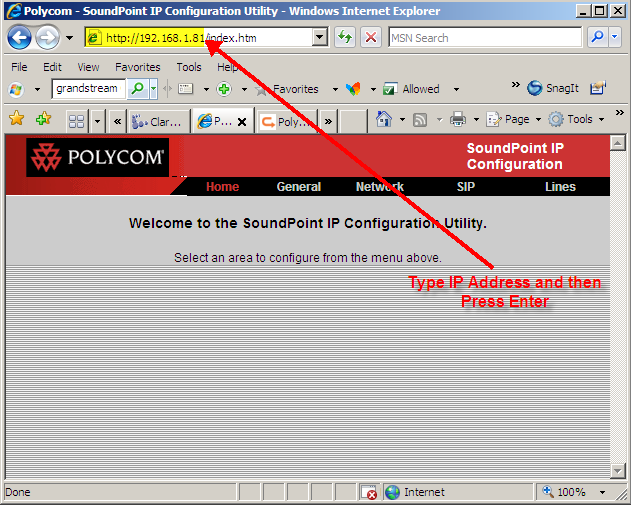This screenshot has width=631, height=505.
Task: Click the 100% zoom level button
Action: click(565, 492)
